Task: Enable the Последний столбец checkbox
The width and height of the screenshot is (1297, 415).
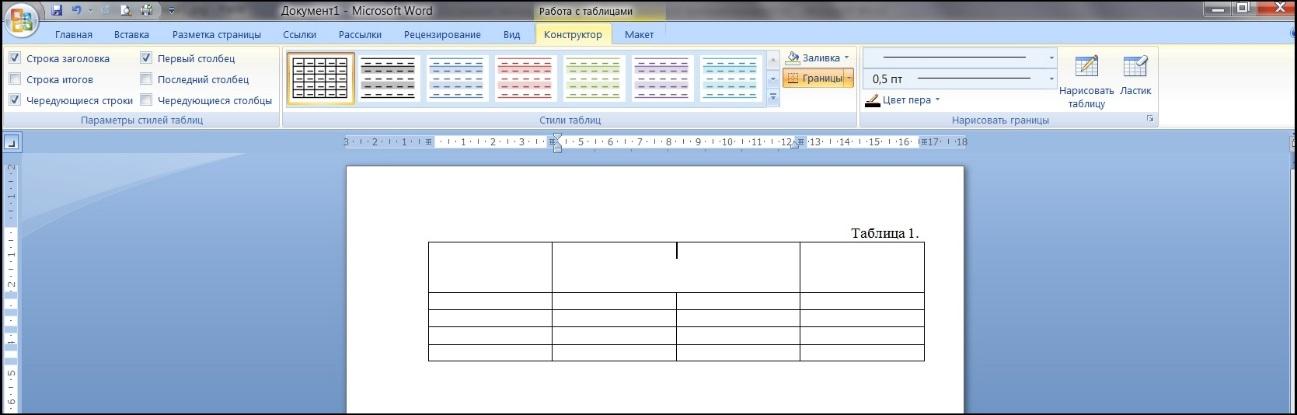Action: (147, 79)
